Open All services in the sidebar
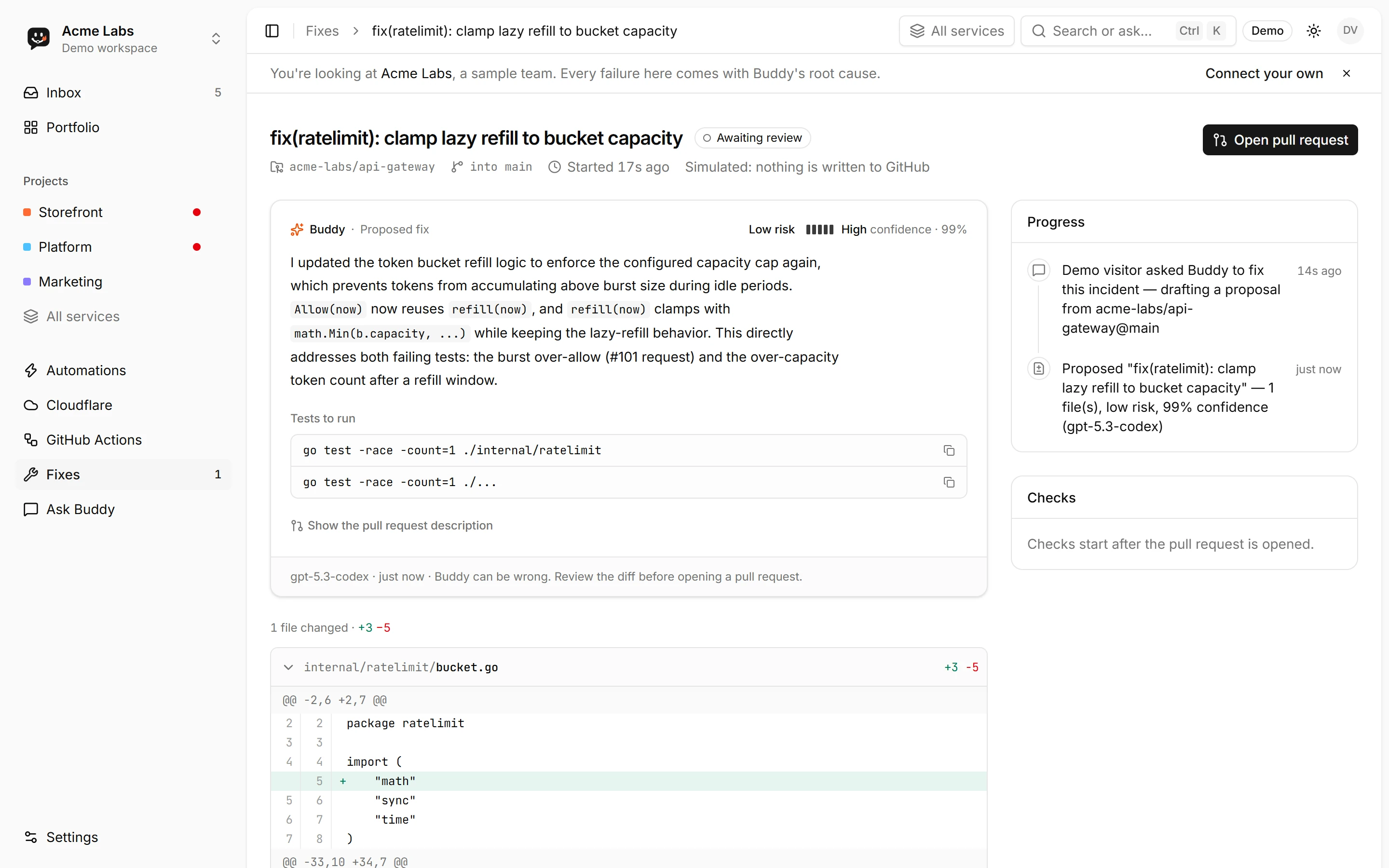The height and width of the screenshot is (868, 1389). click(123, 316)
